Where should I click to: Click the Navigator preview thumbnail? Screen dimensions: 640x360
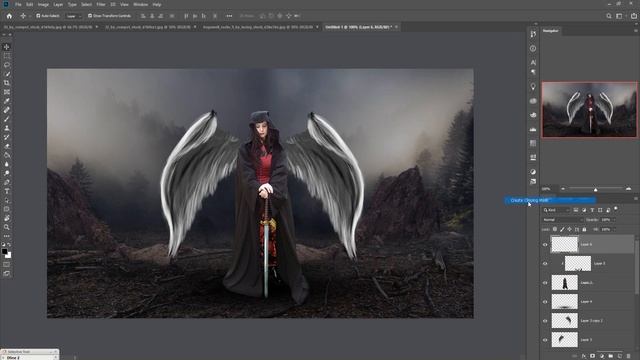coord(589,109)
